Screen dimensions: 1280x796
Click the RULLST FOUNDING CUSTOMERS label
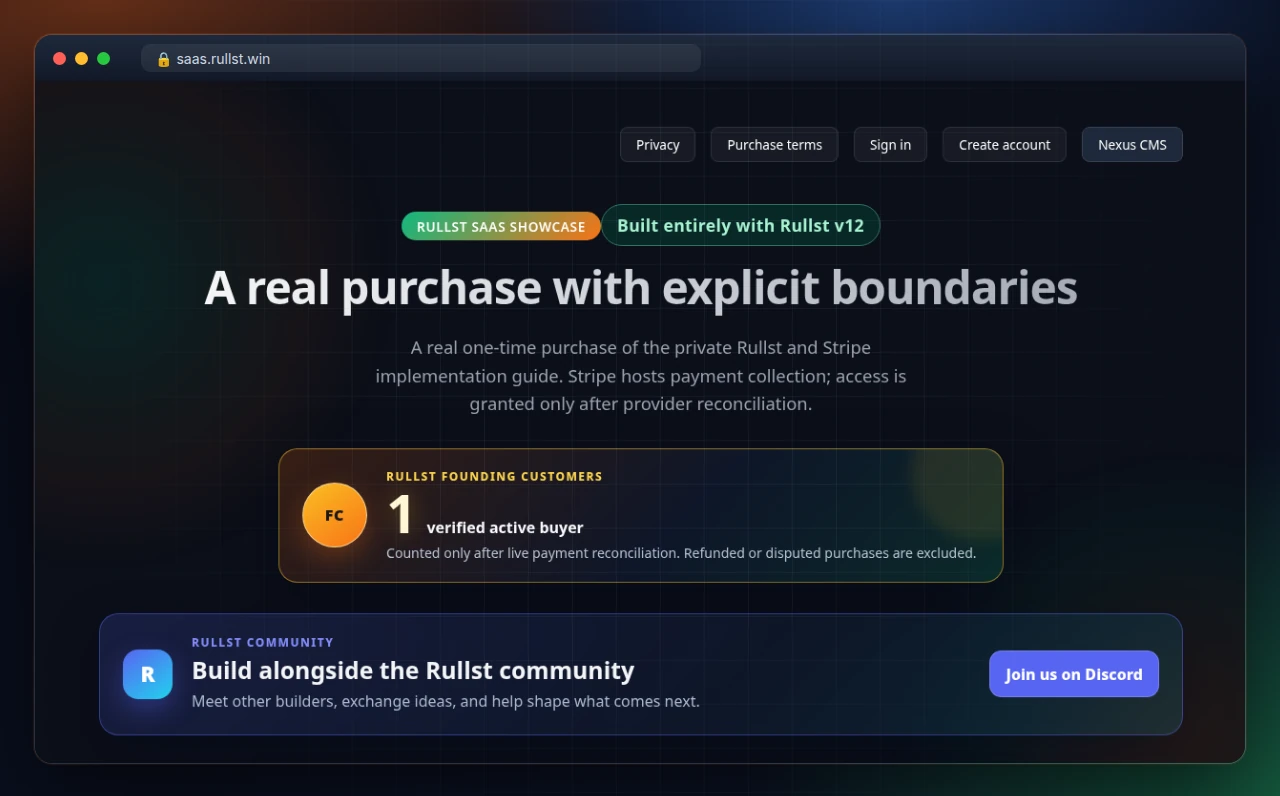click(x=494, y=476)
